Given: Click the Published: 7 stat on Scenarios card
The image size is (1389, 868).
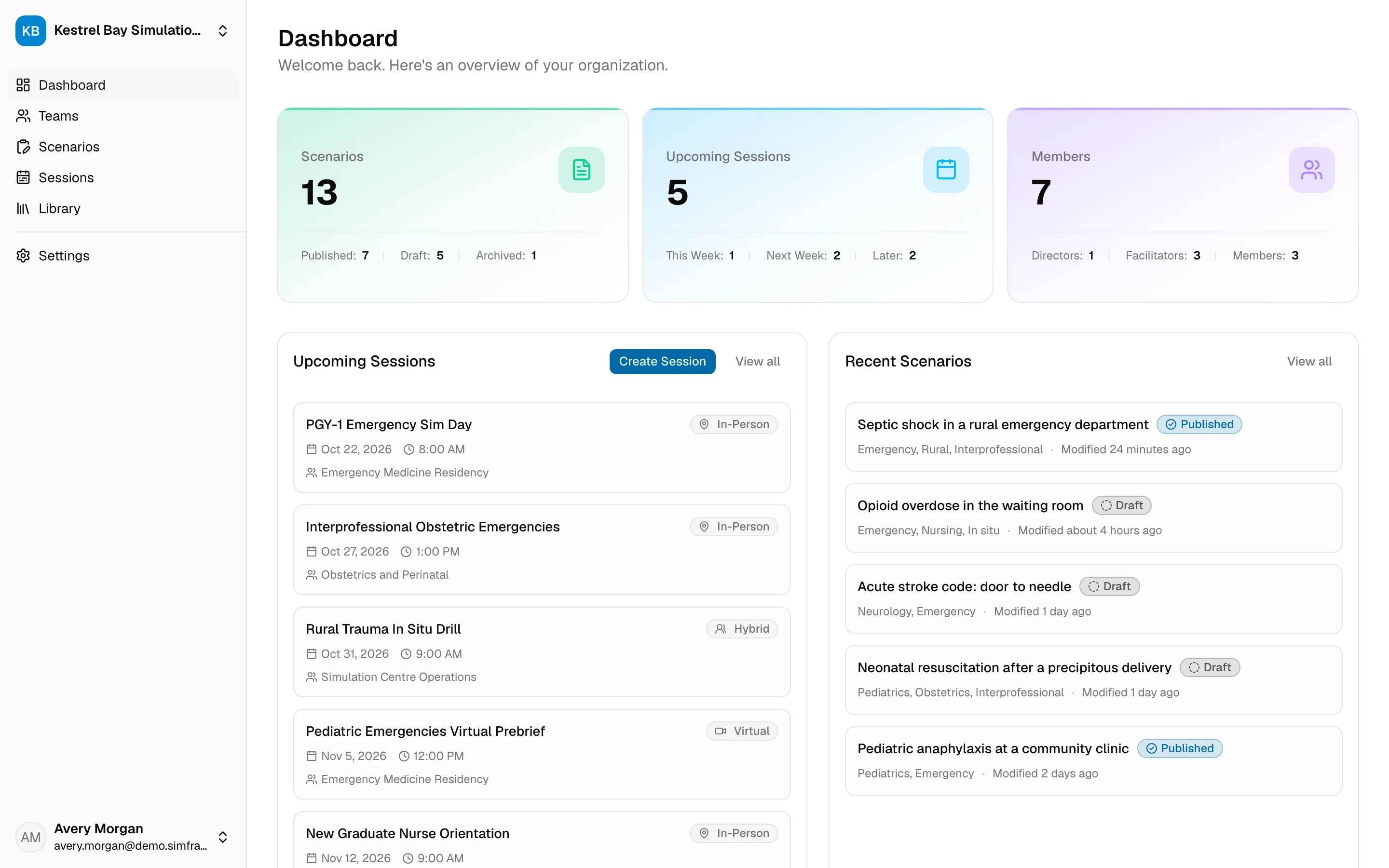Looking at the screenshot, I should [335, 256].
